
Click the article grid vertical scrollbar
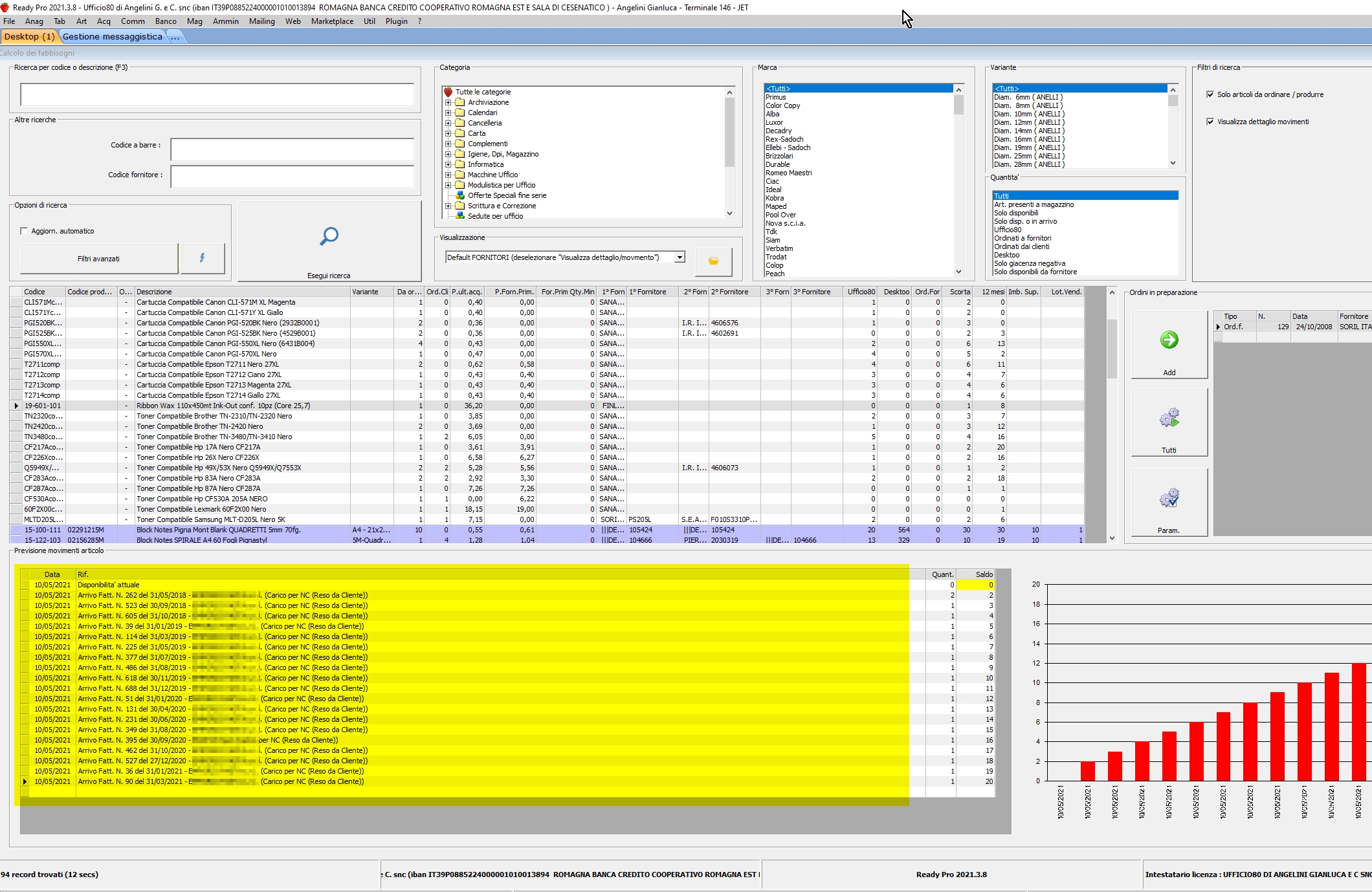click(x=1112, y=417)
